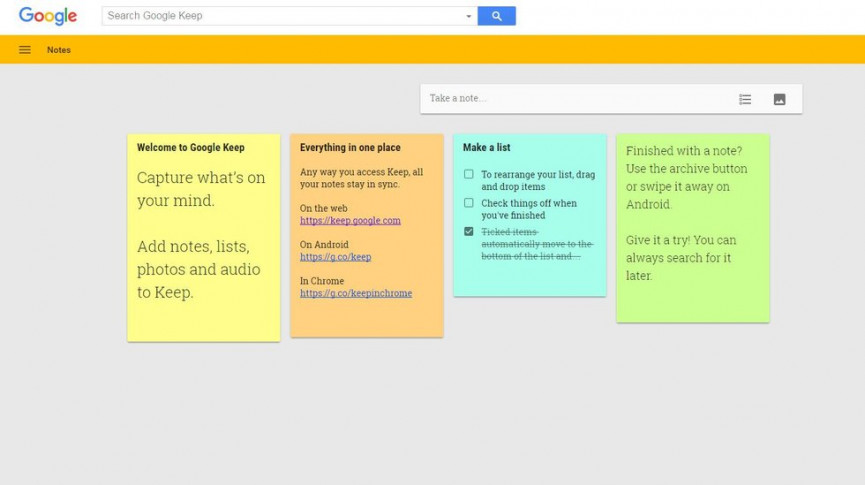Click the 'In Chrome' label
The image size is (865, 485).
(x=322, y=281)
